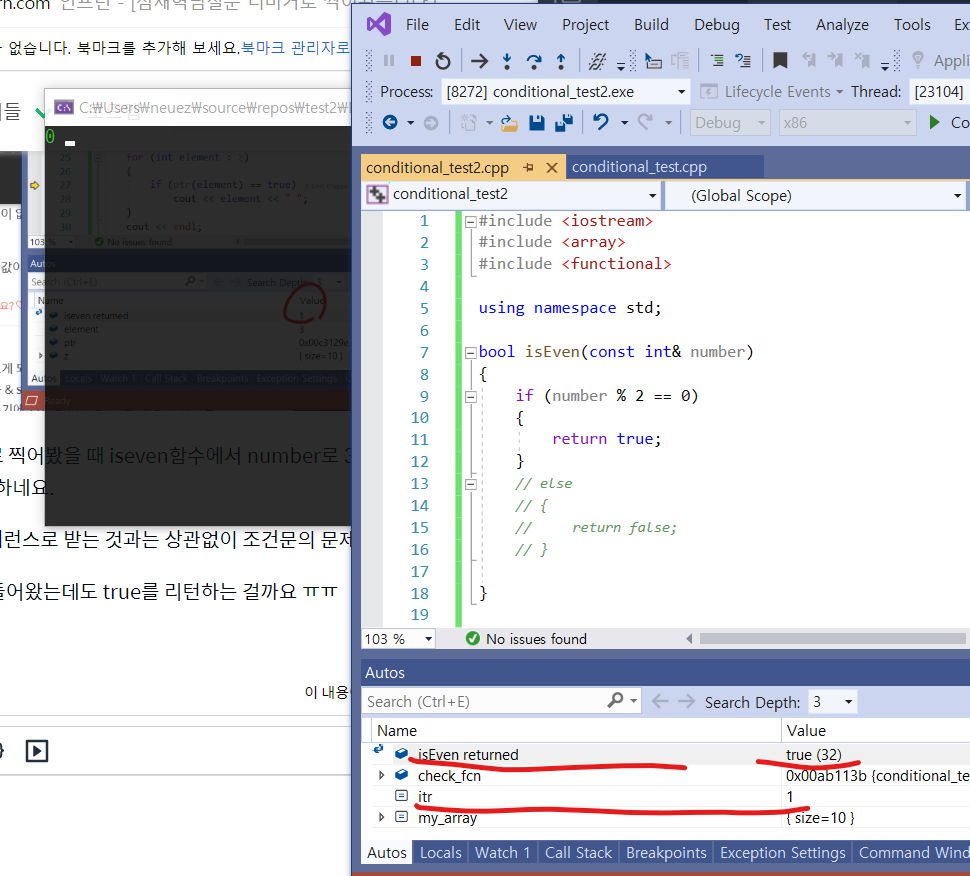Click the Value column header
Viewport: 970px width, 876px height.
click(875, 731)
